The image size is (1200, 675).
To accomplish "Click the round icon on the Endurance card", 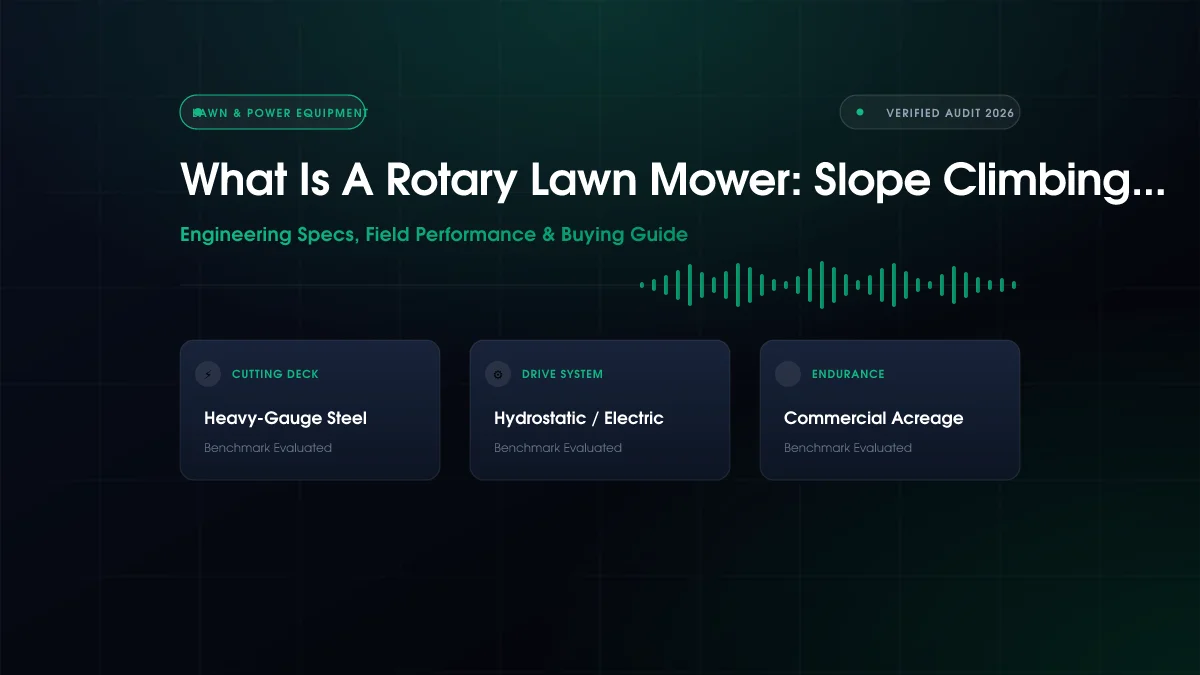I will click(788, 374).
